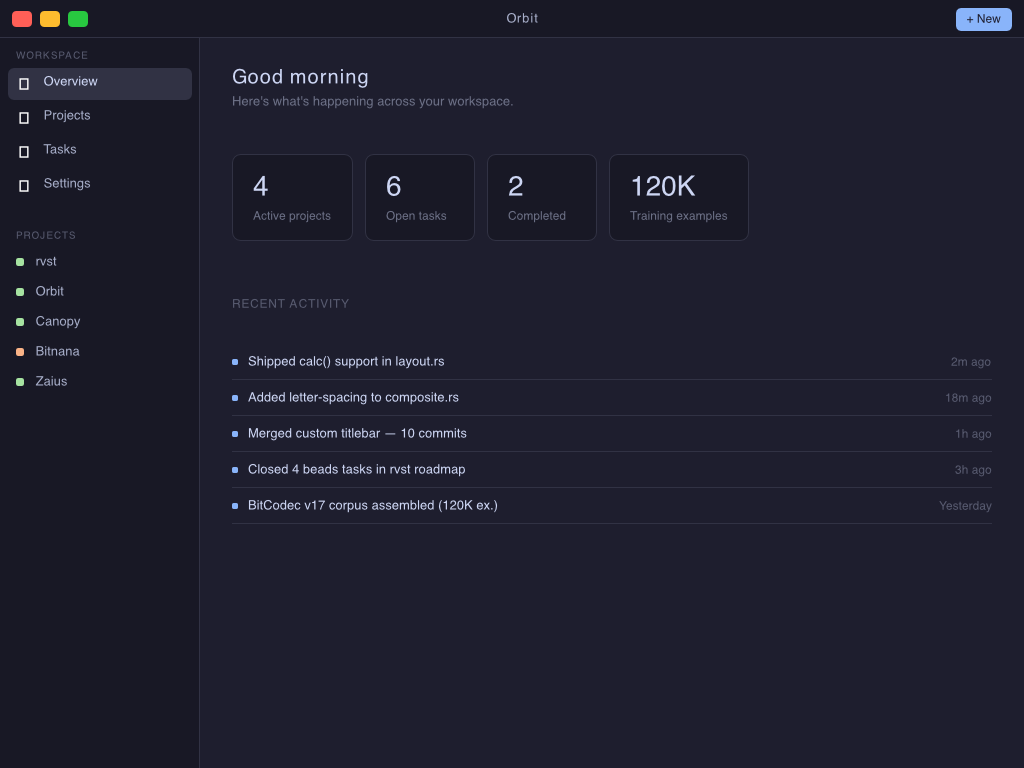Screen dimensions: 1024x768
Task: Open the Canopy project
Action: click(57, 321)
